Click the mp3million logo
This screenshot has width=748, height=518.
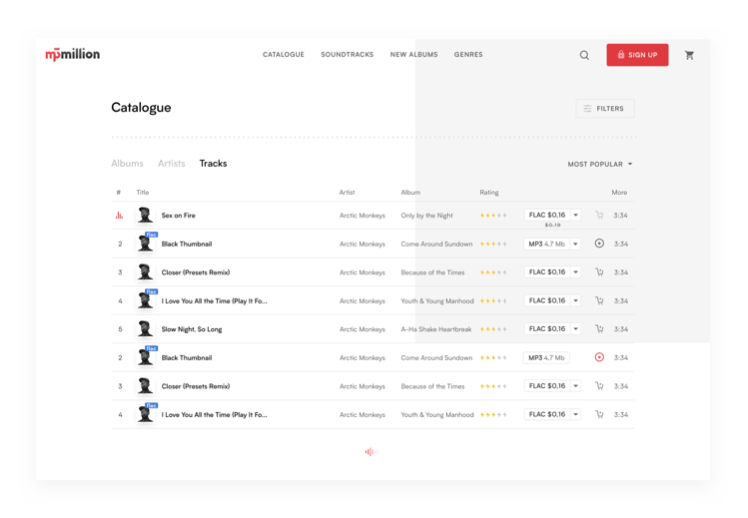point(73,54)
